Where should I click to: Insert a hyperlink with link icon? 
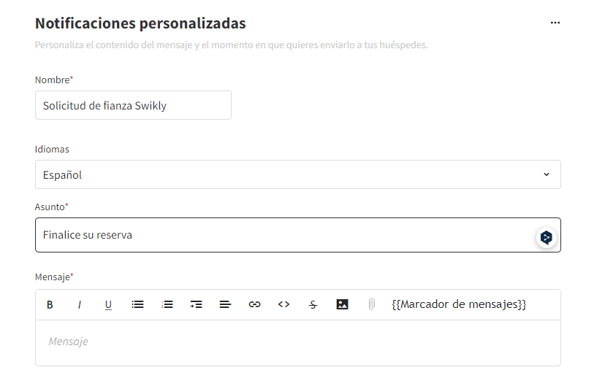coord(255,304)
